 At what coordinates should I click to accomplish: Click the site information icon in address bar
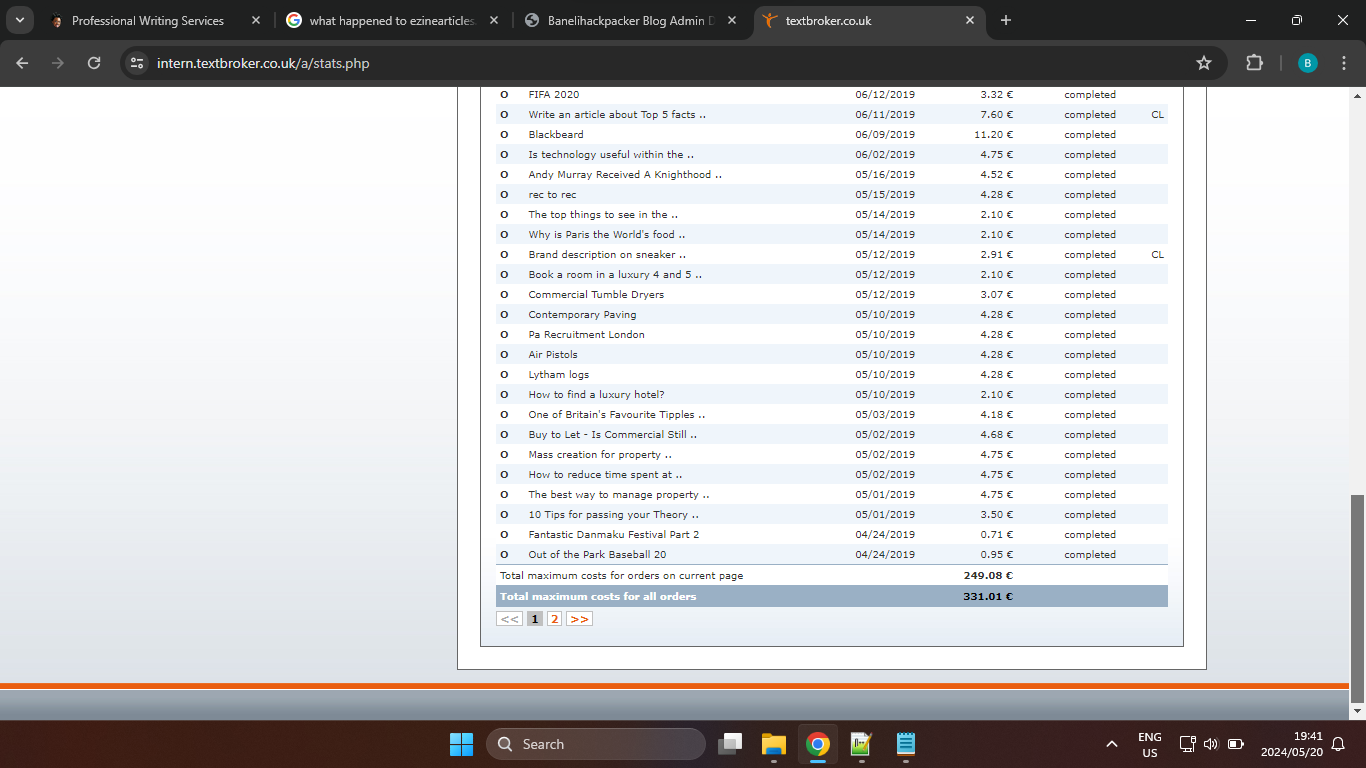coord(138,63)
